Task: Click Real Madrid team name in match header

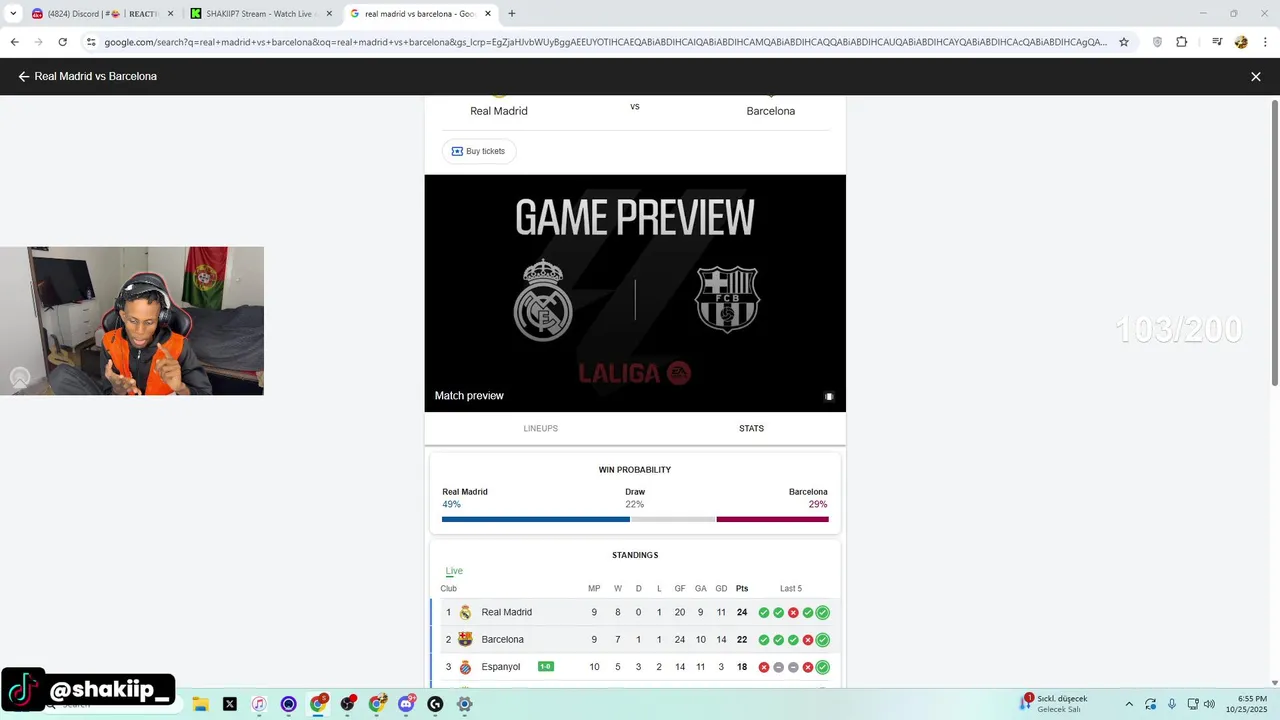Action: pyautogui.click(x=499, y=111)
